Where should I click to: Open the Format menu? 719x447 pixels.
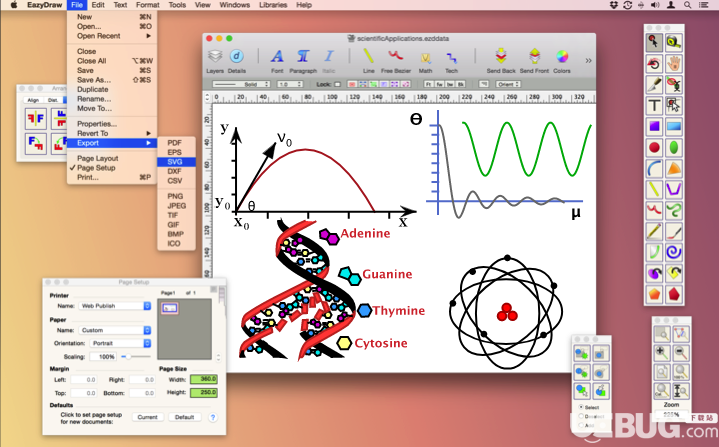pos(147,5)
